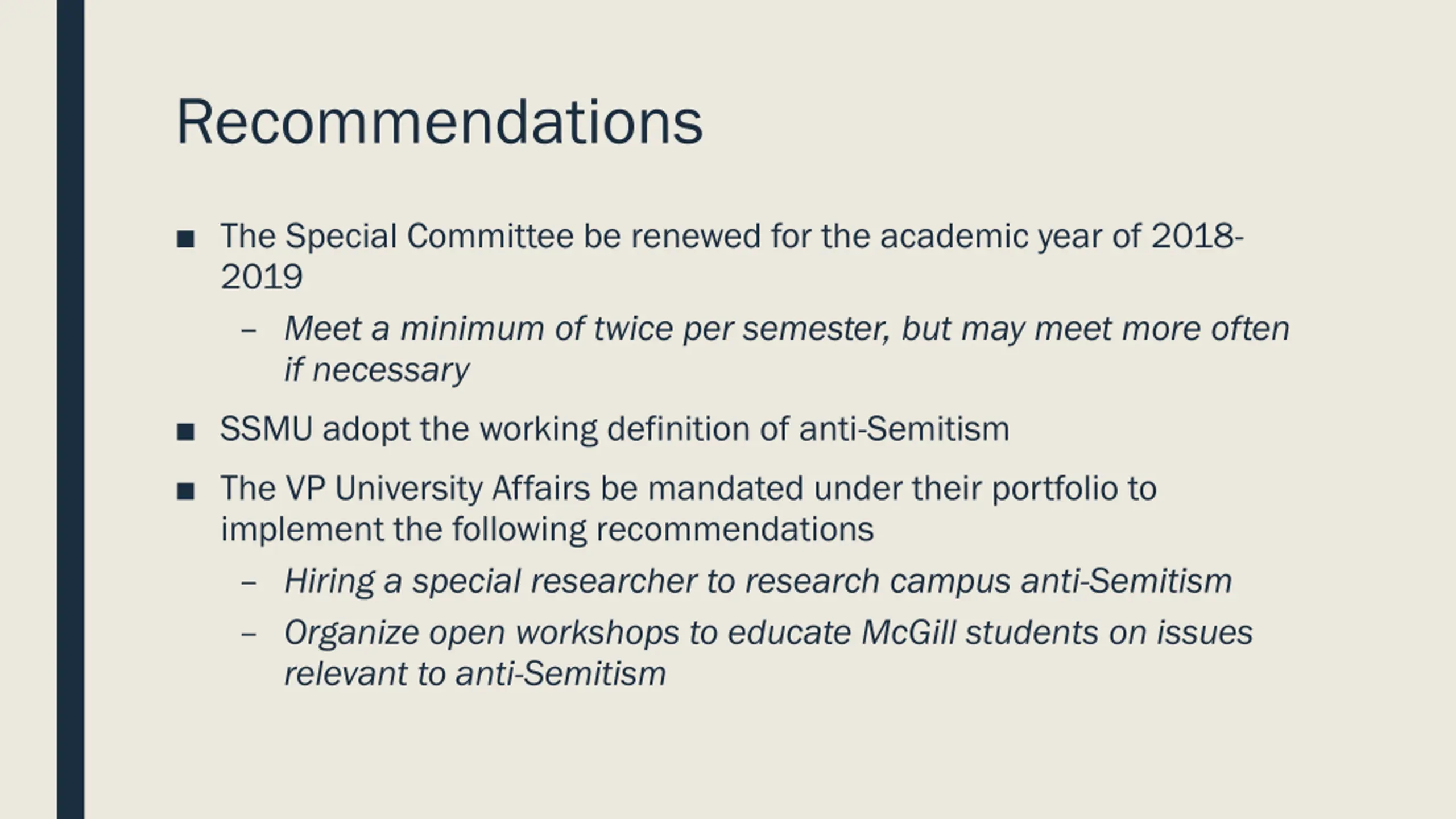Click the line The VP University Affairs be mandated
The image size is (1456, 819).
click(688, 489)
